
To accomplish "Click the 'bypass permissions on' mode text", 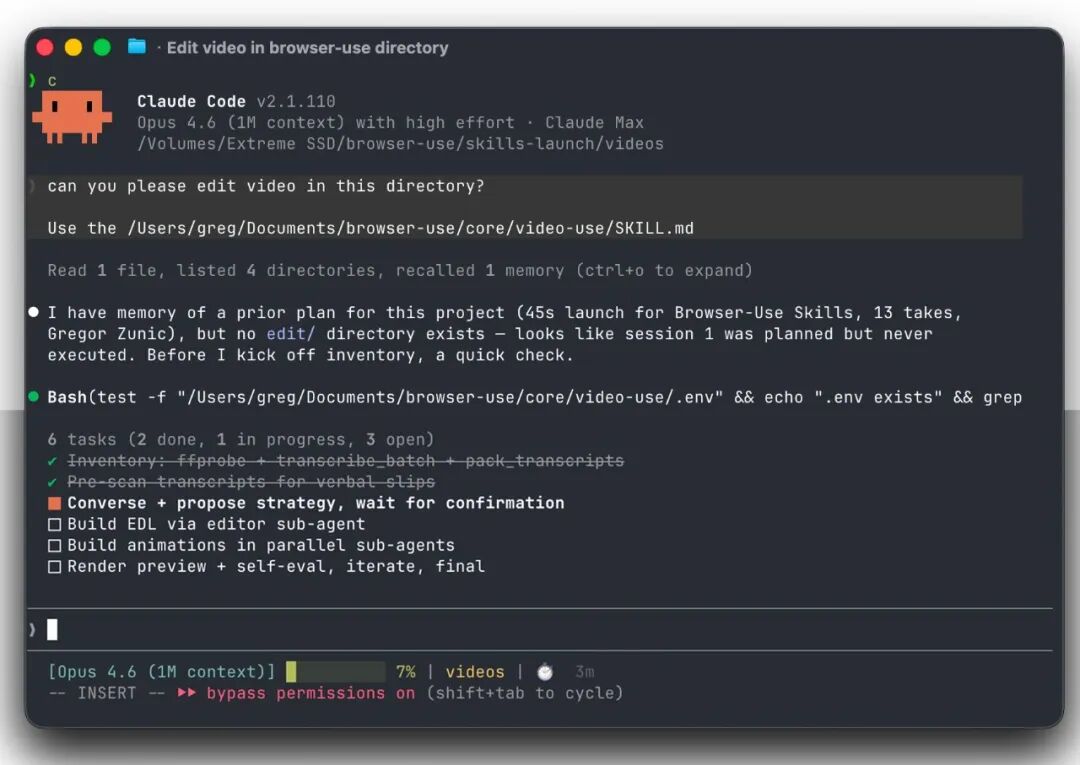I will pos(311,693).
